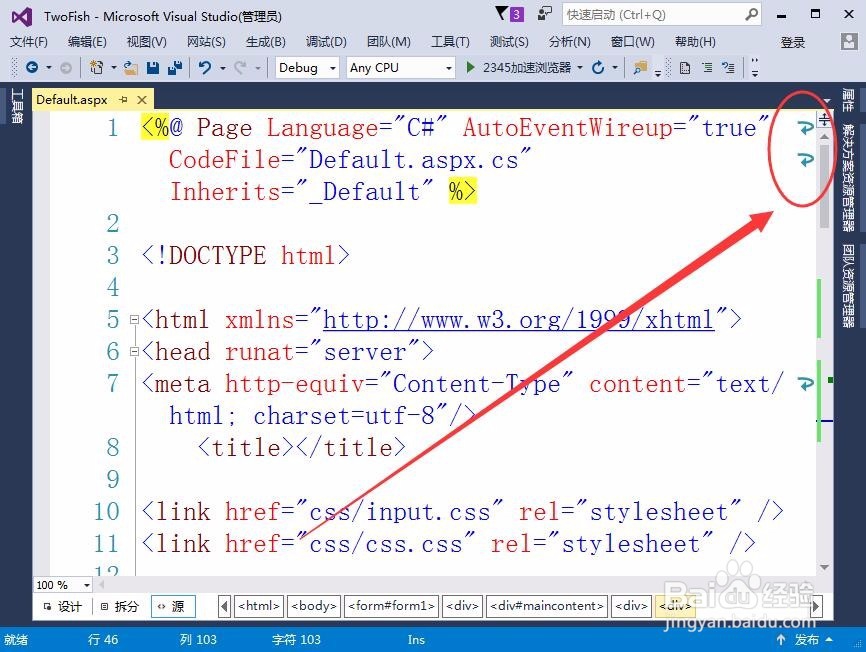Click the Visual Studio logo icon
This screenshot has width=866, height=652.
click(x=22, y=17)
